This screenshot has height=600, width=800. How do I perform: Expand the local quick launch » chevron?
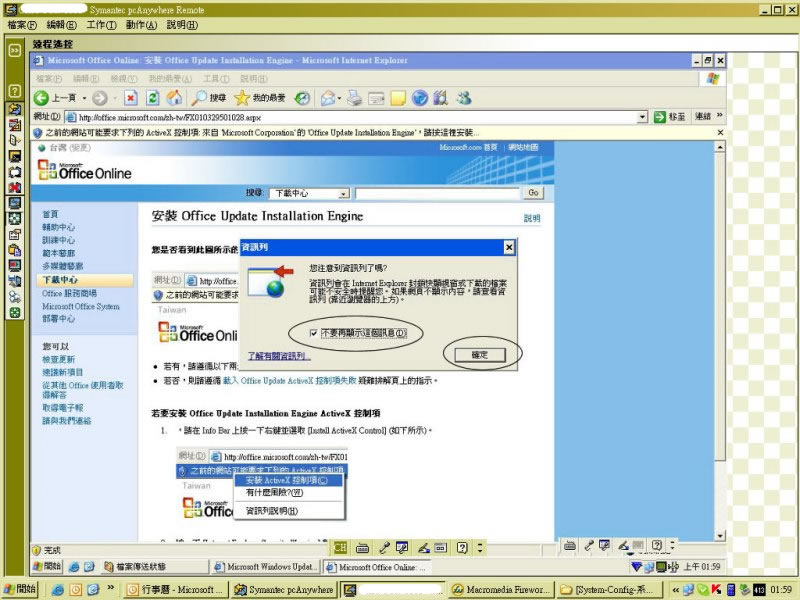[110, 589]
